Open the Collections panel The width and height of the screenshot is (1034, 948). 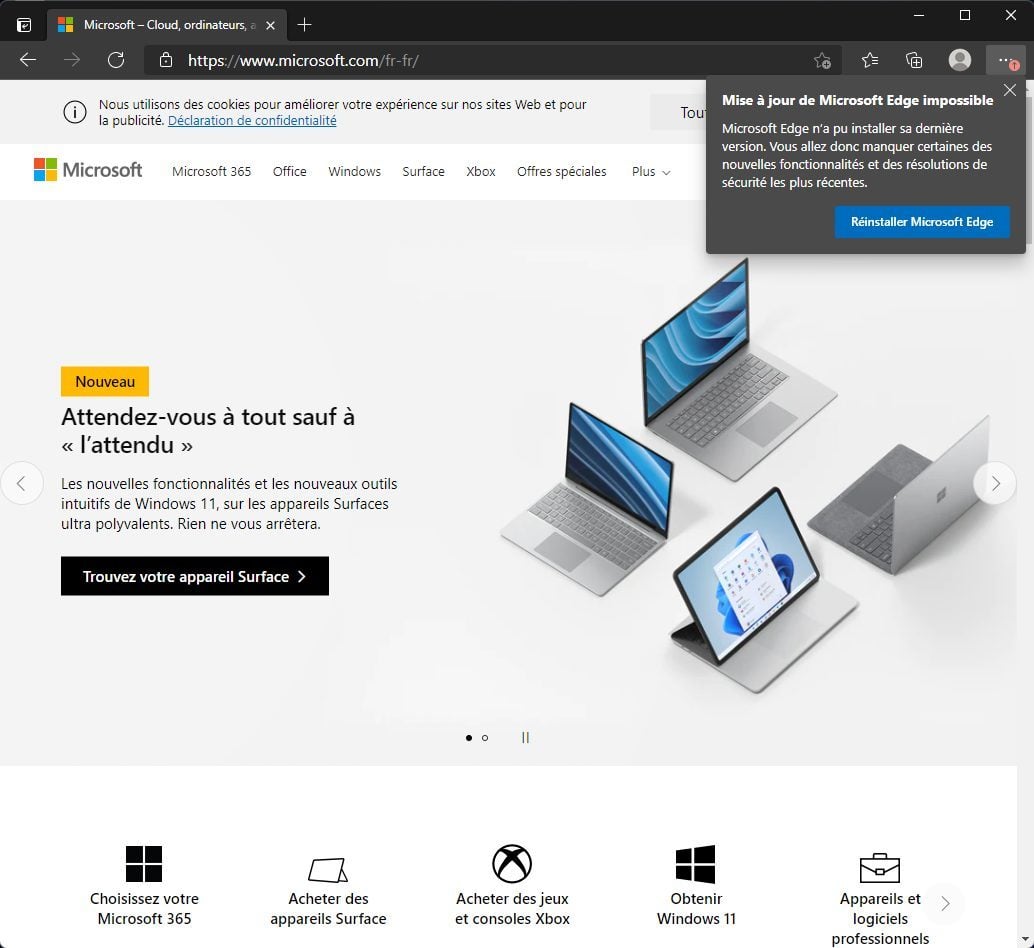914,61
